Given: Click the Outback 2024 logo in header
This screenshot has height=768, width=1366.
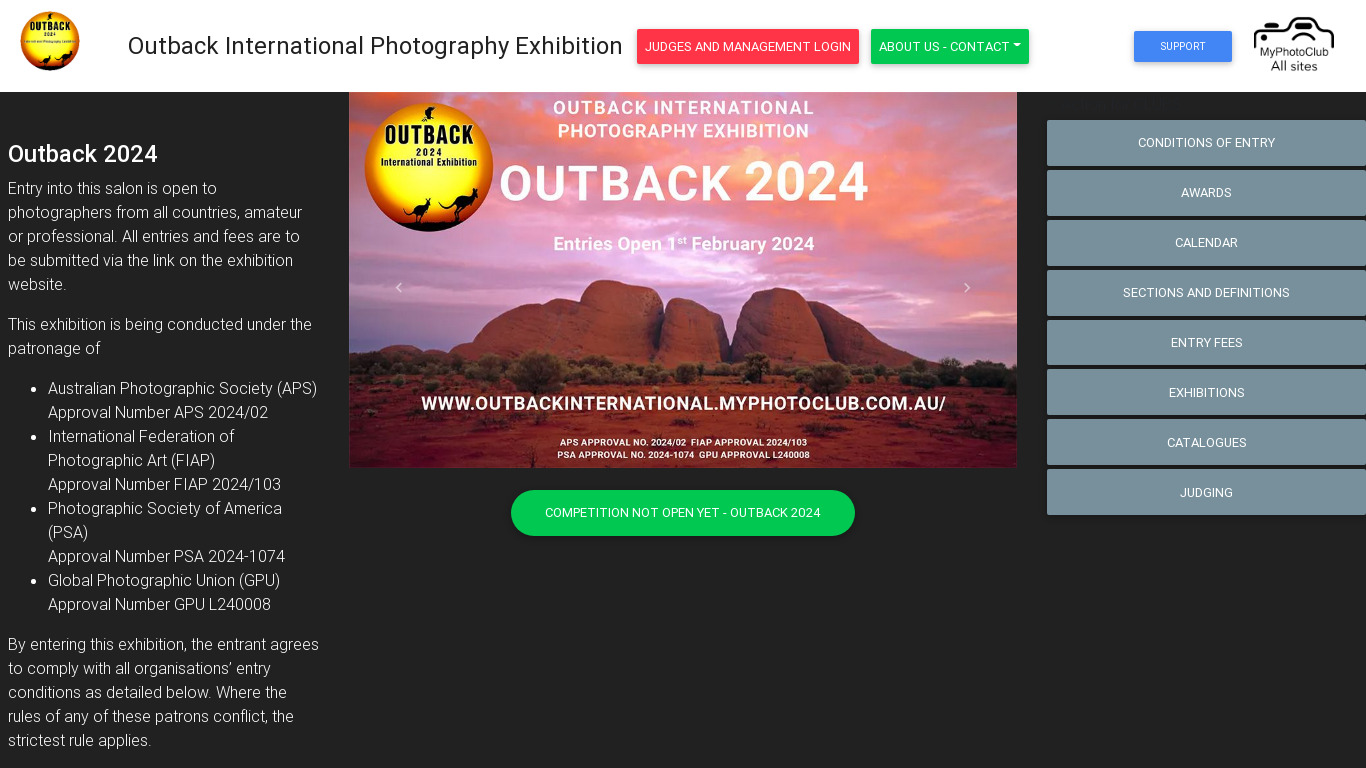Looking at the screenshot, I should click(50, 42).
